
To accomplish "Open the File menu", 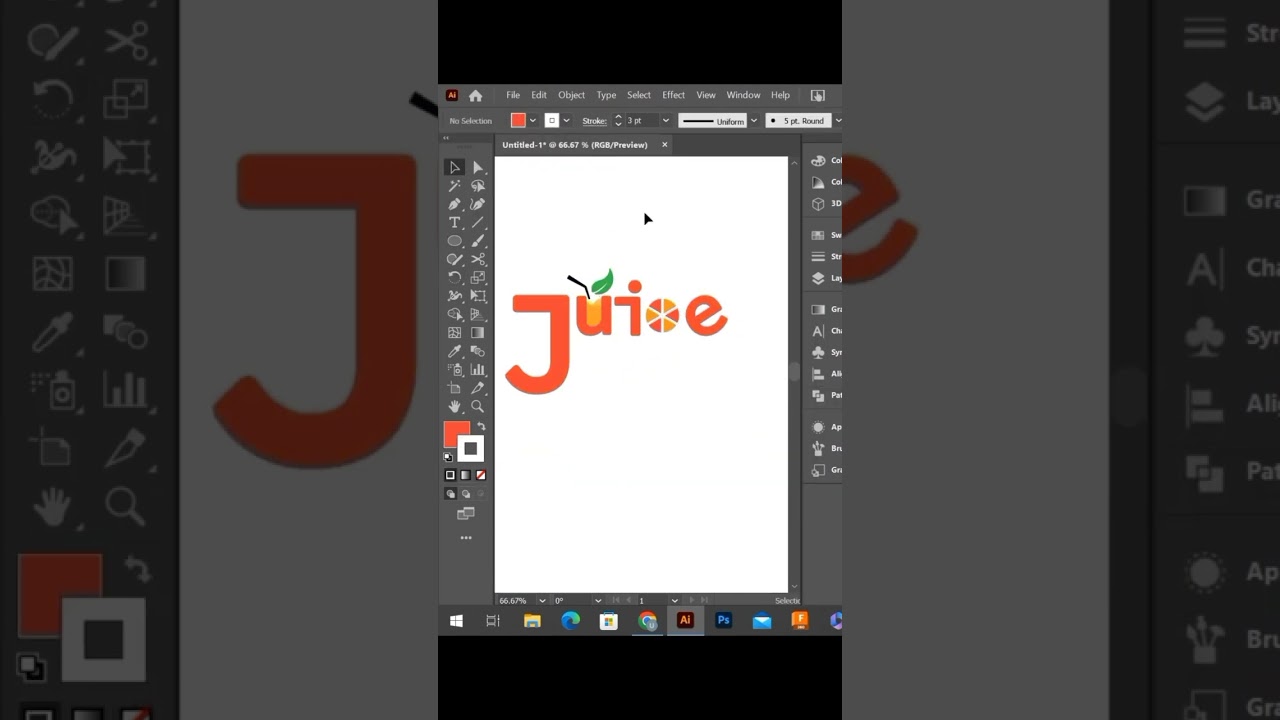I will click(513, 95).
